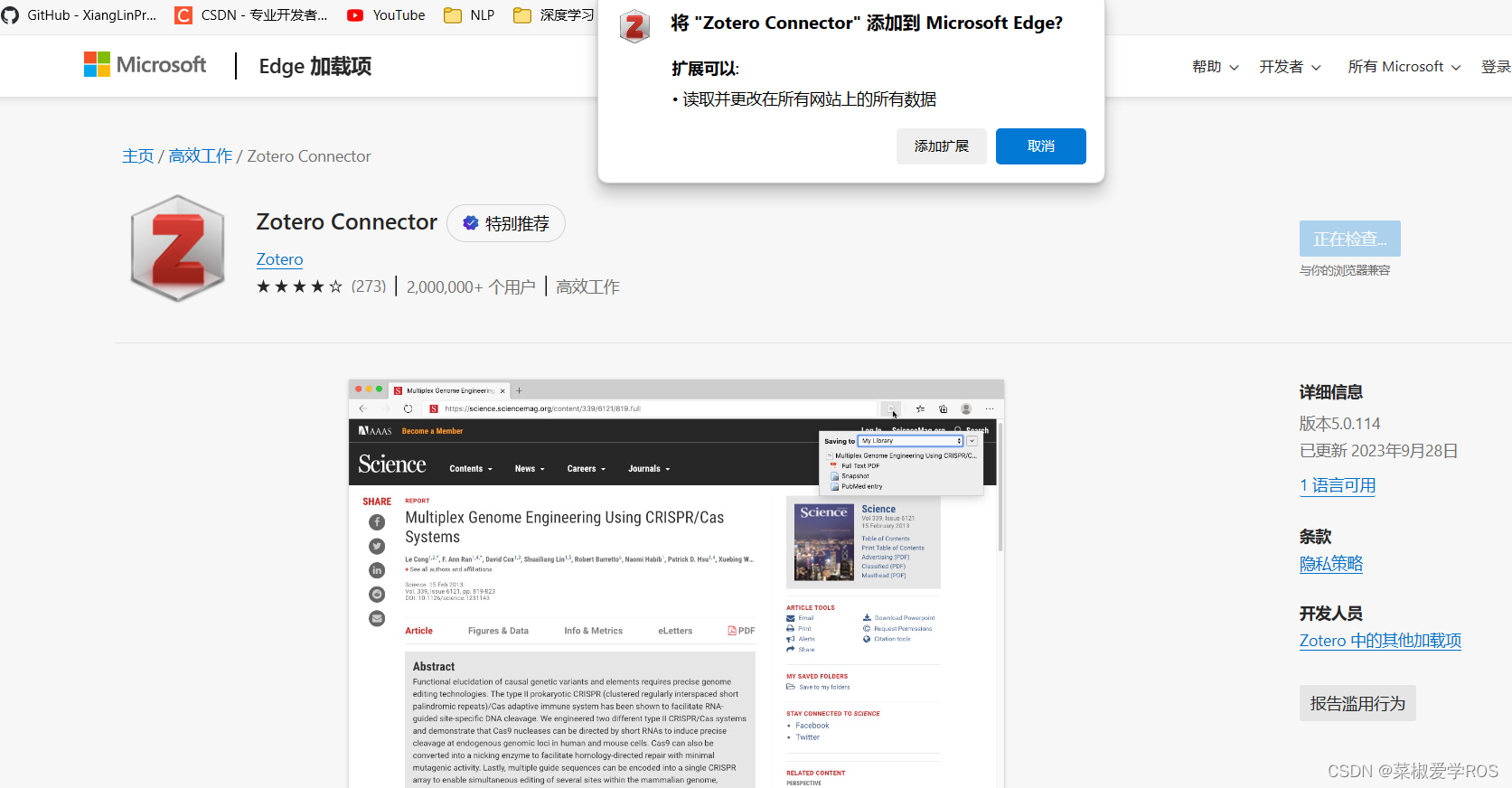The image size is (1512, 788).
Task: Click the (273) reviews count
Action: (368, 286)
